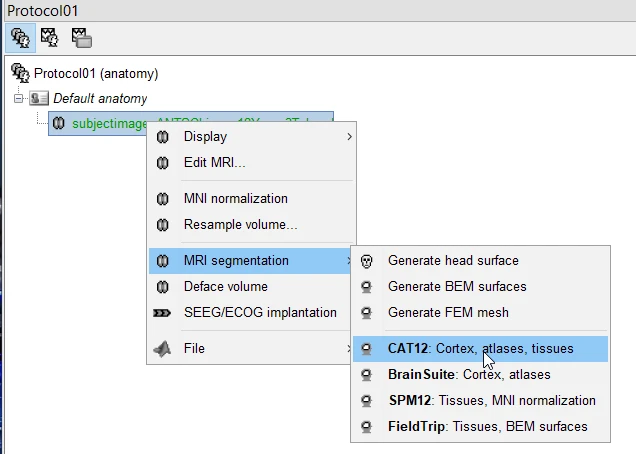The height and width of the screenshot is (454, 636).
Task: Select SPM12: Tissues, MNI normalization
Action: (491, 400)
